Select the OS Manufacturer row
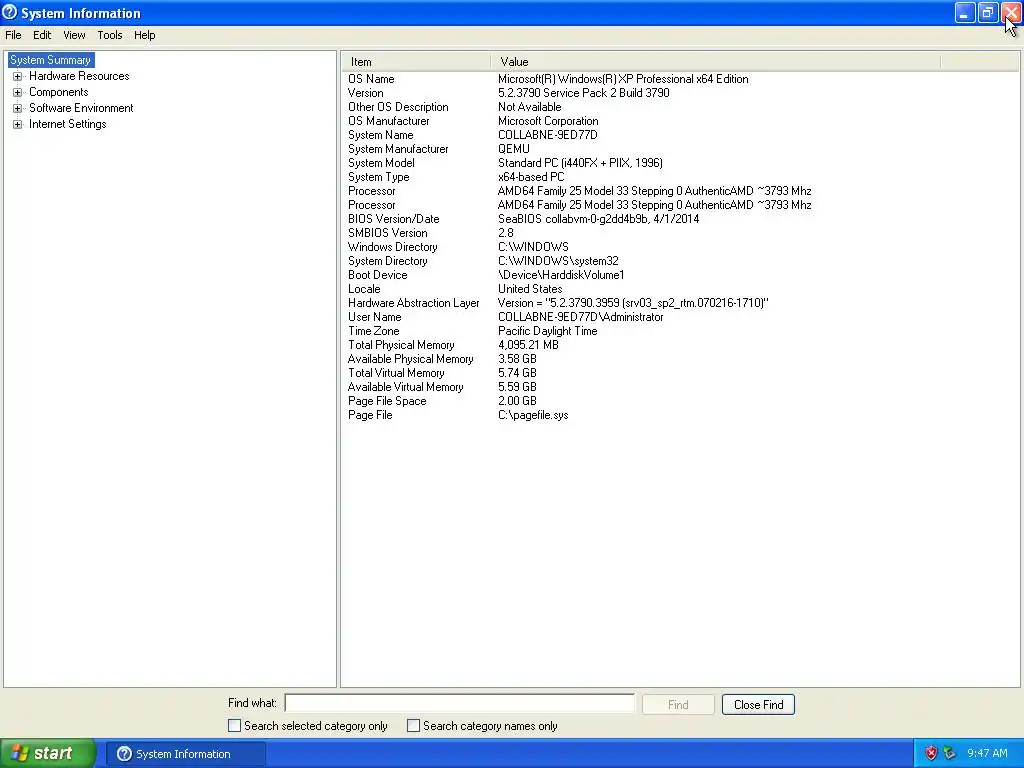Image resolution: width=1024 pixels, height=768 pixels. [680, 121]
